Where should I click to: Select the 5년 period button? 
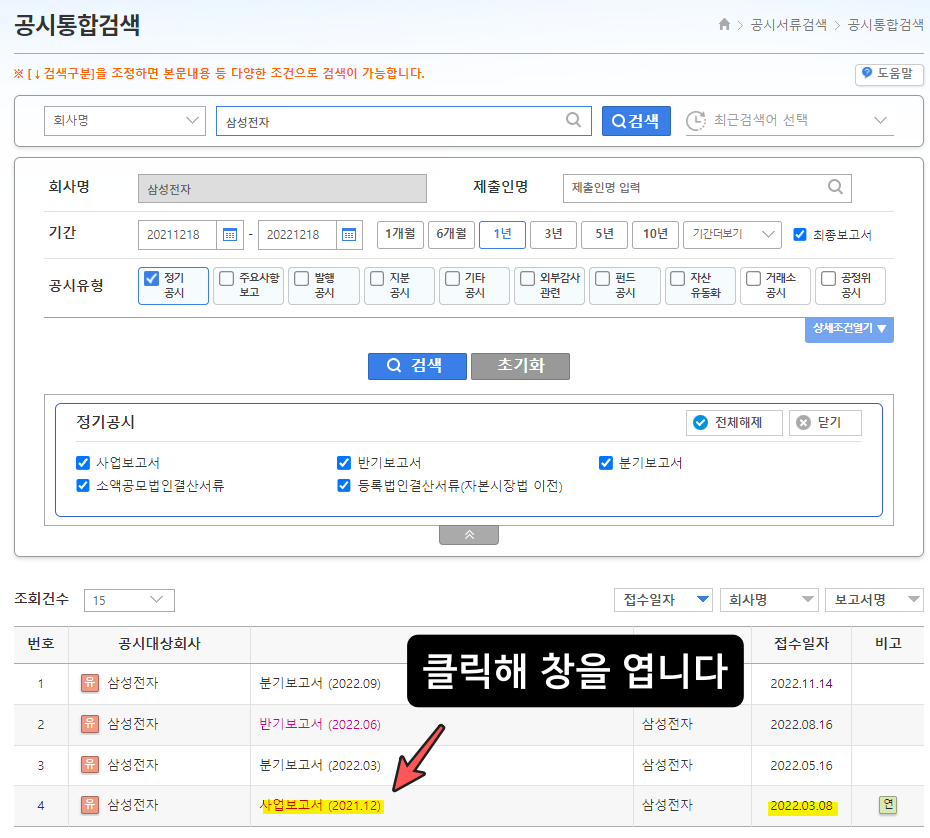point(604,234)
